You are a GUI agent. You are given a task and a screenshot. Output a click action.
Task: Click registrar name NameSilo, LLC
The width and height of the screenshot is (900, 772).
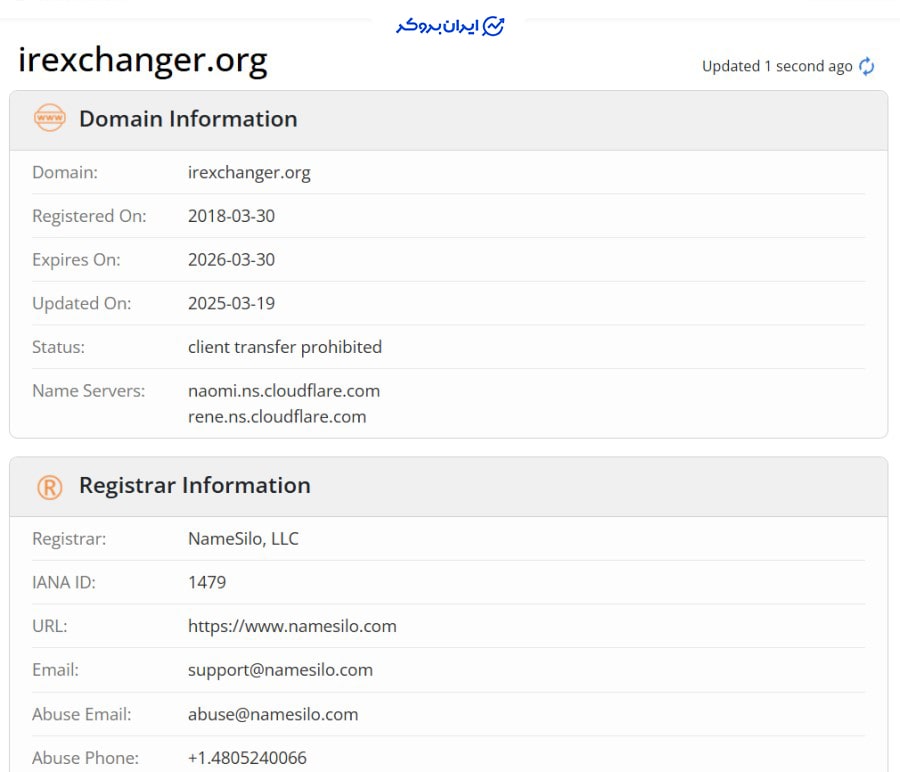point(243,539)
